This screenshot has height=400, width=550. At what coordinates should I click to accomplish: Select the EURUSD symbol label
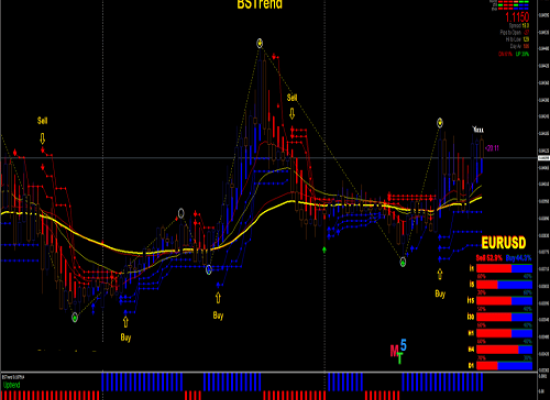[504, 243]
